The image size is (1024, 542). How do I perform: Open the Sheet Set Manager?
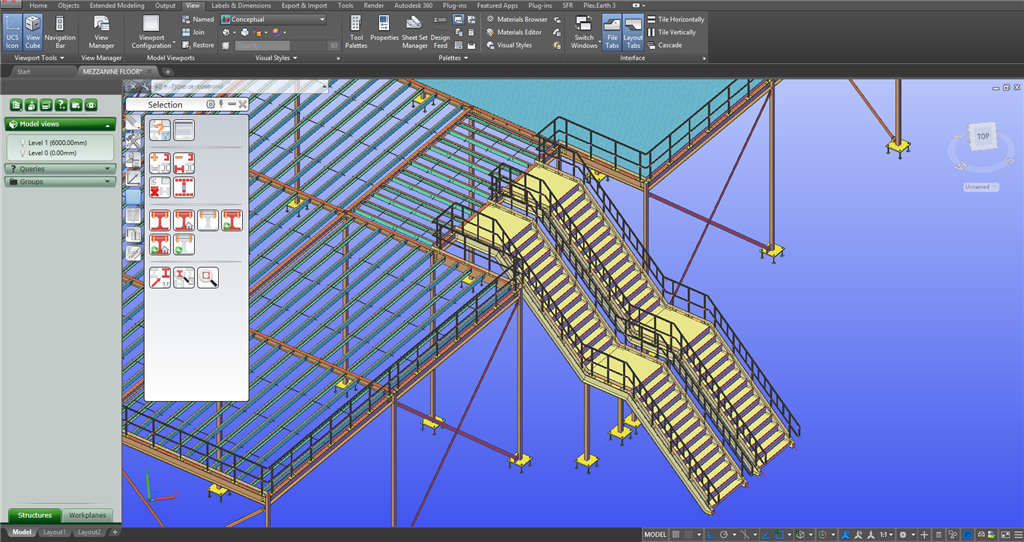(x=414, y=30)
